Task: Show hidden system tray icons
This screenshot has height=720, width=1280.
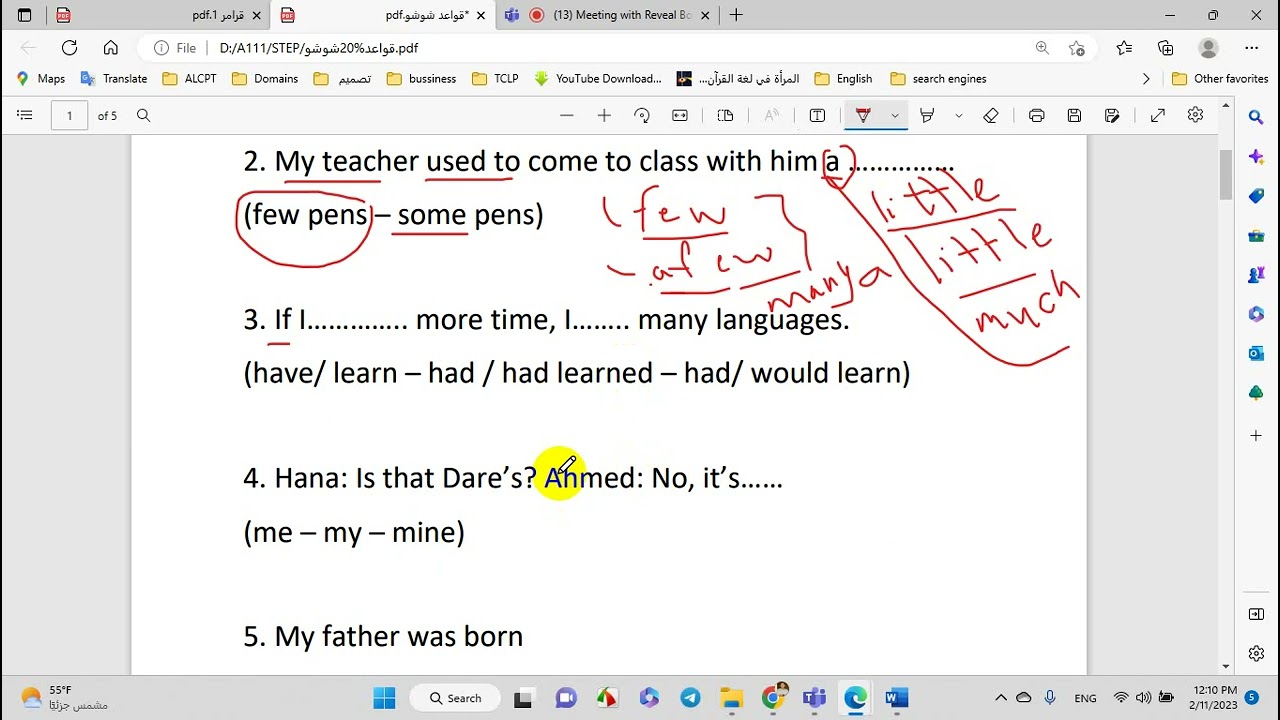Action: pos(1000,698)
